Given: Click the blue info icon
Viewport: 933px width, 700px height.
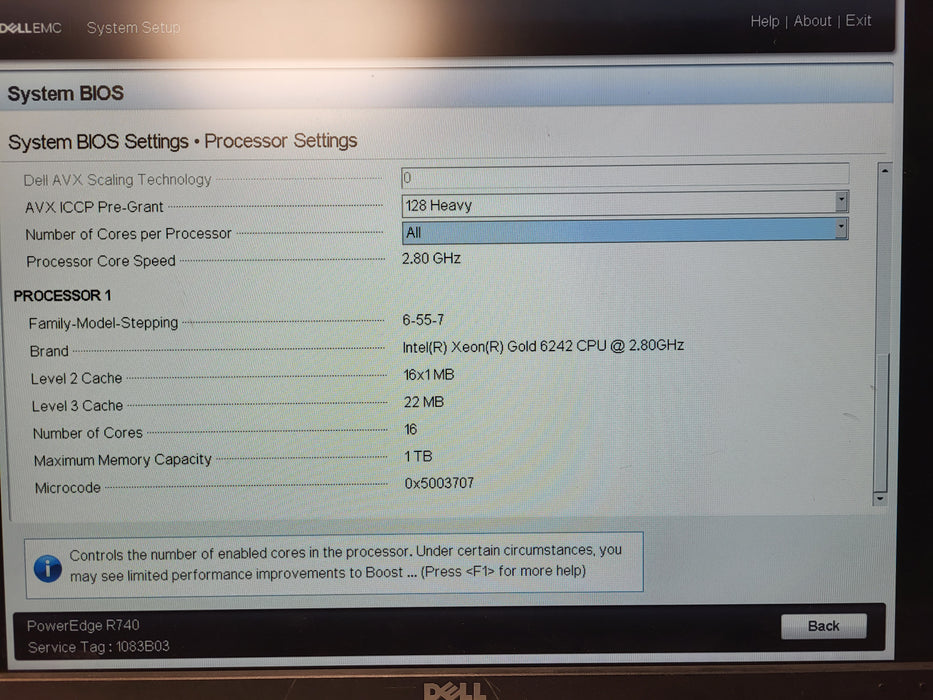Looking at the screenshot, I should [48, 568].
